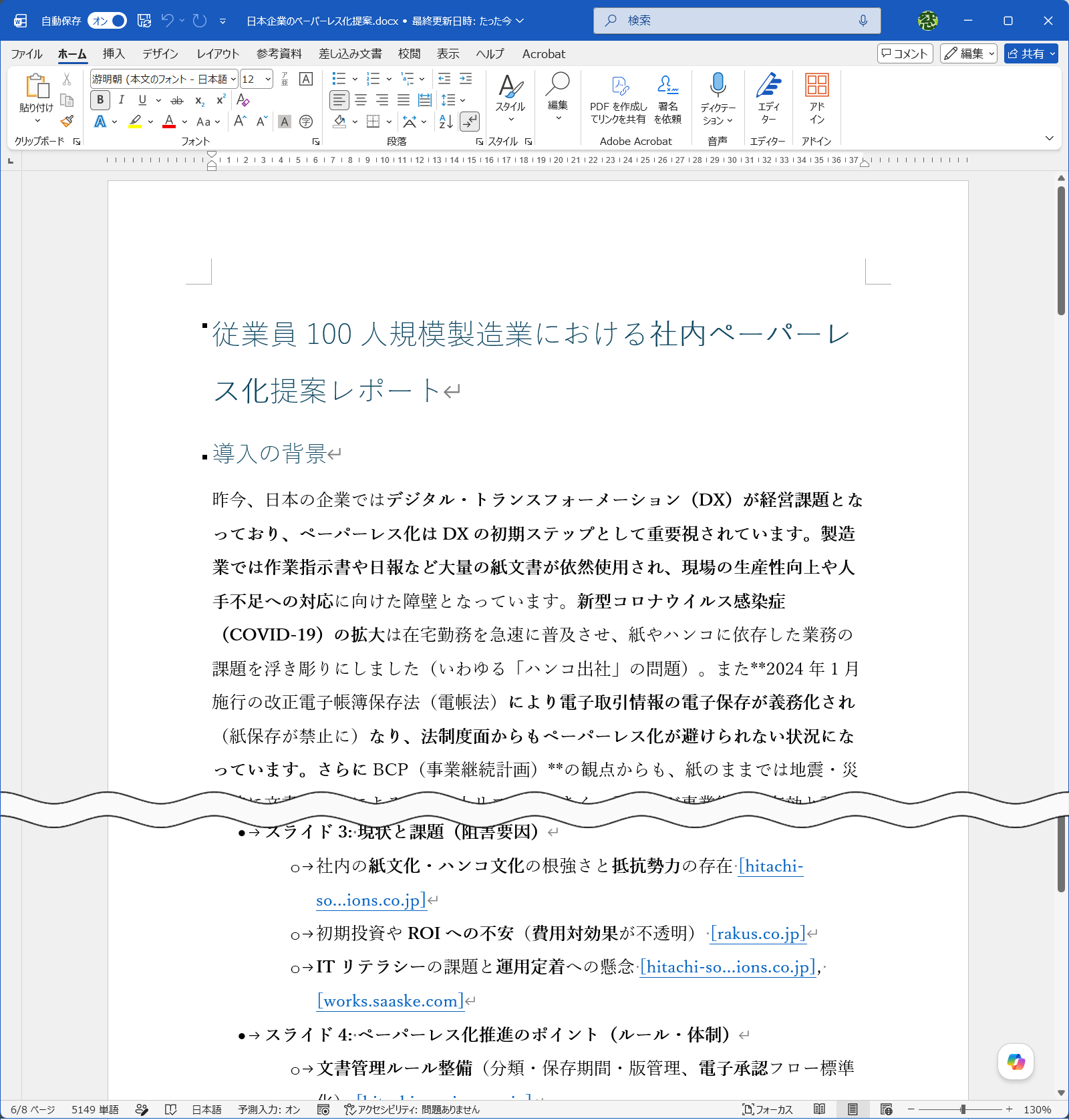Switch to the 挿入 tab

tap(114, 54)
